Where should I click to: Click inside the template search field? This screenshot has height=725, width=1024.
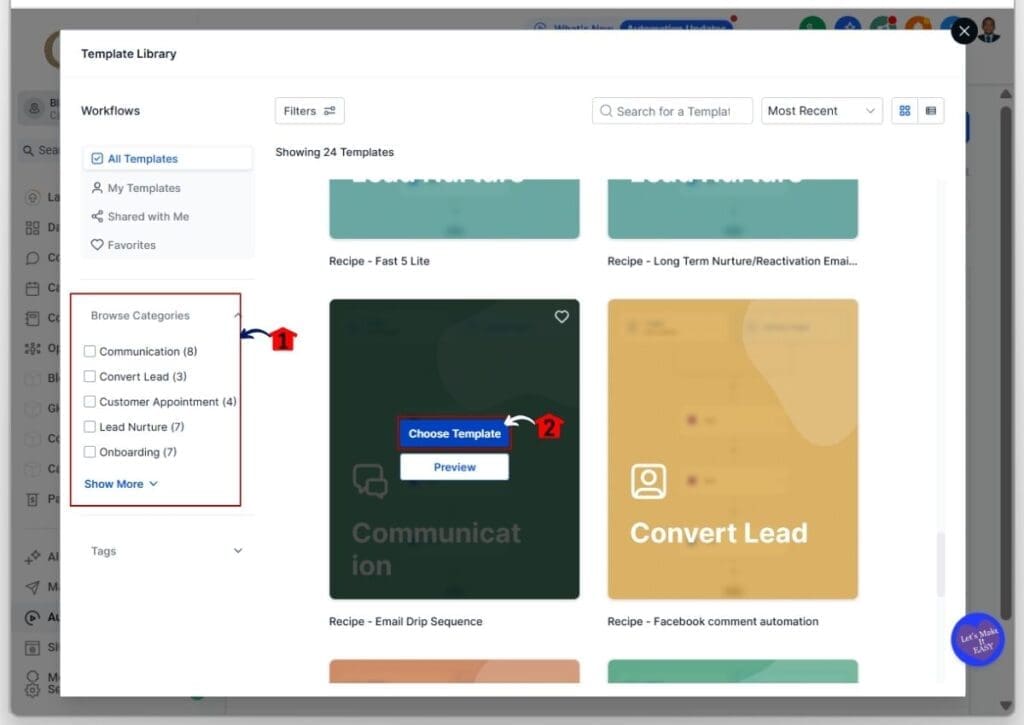pyautogui.click(x=671, y=111)
